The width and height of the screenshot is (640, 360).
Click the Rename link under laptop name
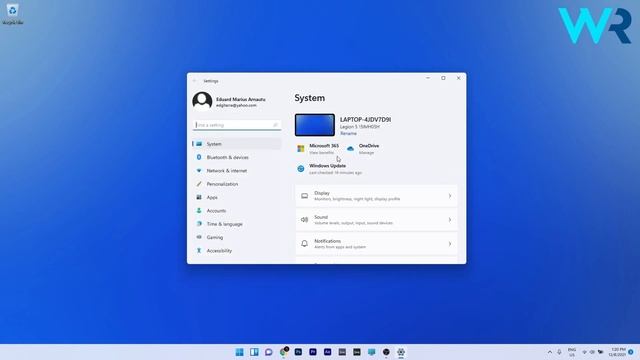(348, 133)
